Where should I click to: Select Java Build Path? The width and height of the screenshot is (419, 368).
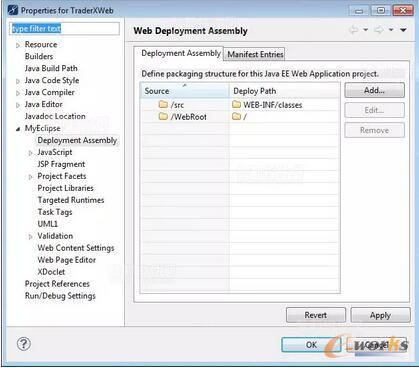point(51,68)
